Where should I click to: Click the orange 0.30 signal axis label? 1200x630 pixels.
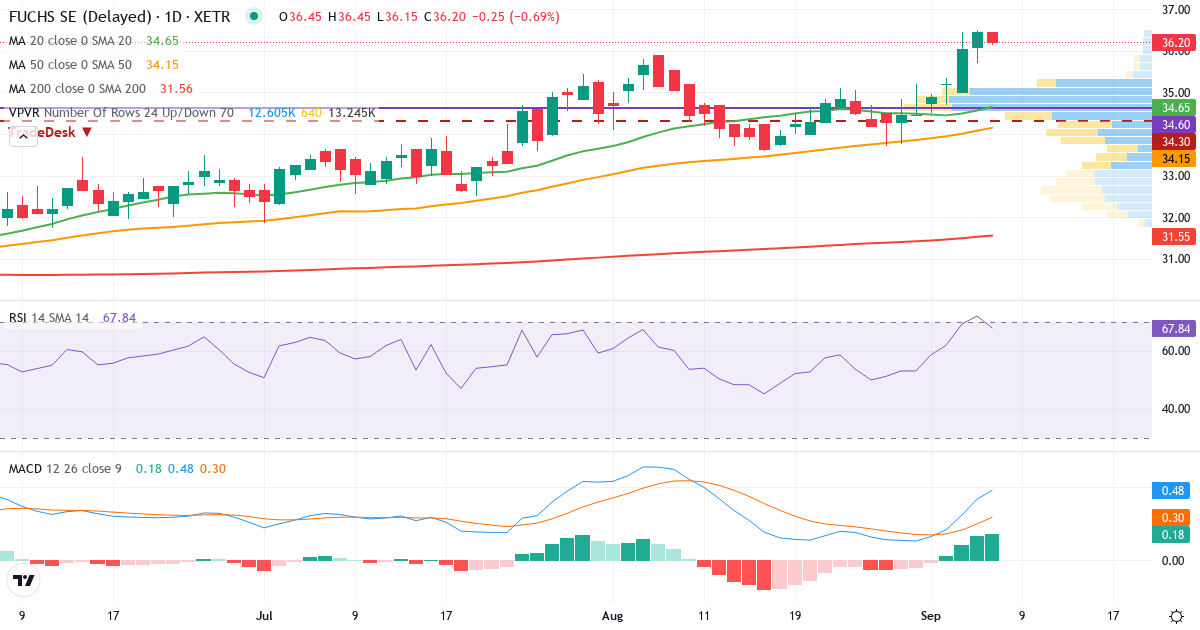pos(1172,517)
